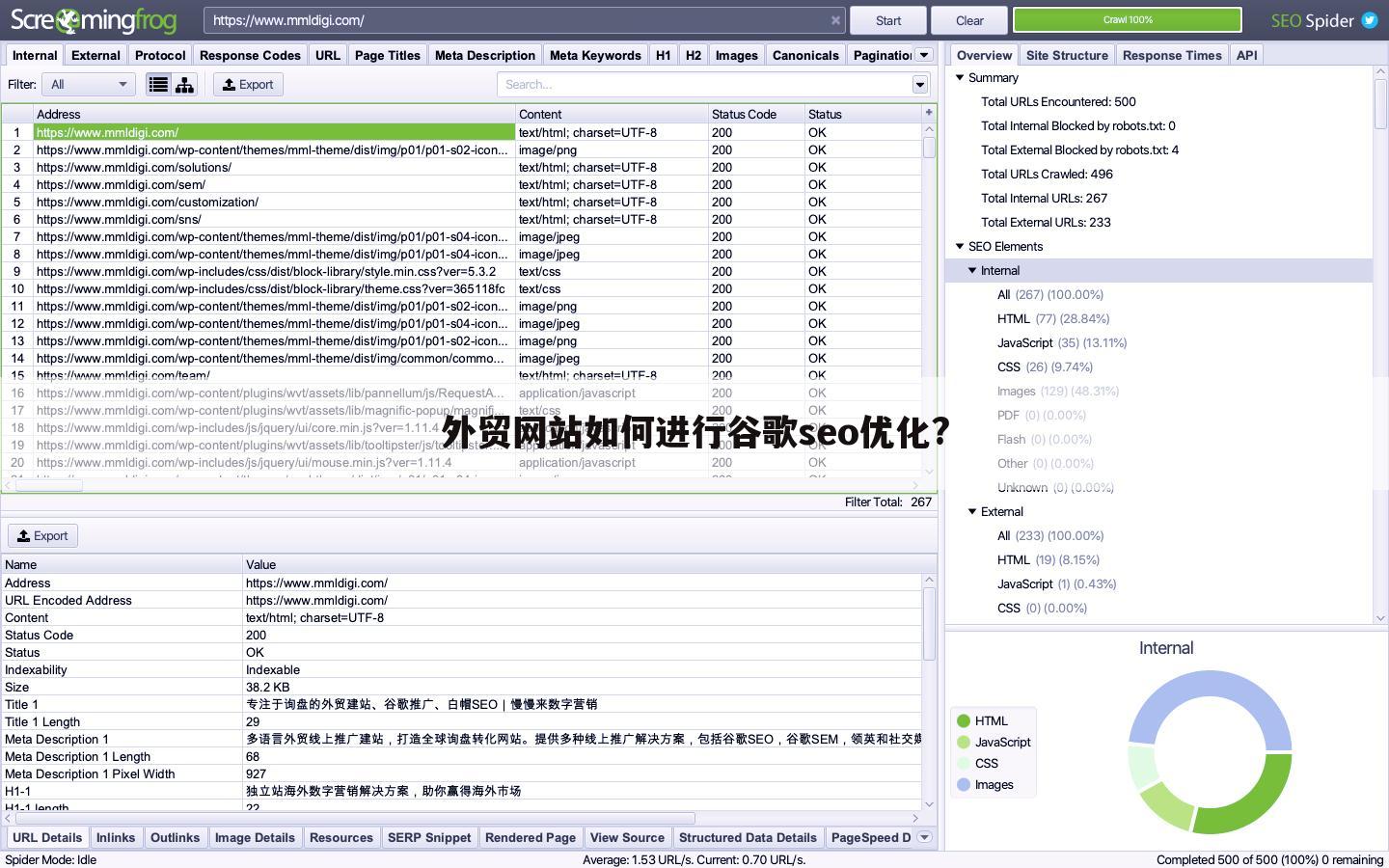Image resolution: width=1389 pixels, height=868 pixels.
Task: Click the Title 1 Length detail row
Action: pos(461,721)
